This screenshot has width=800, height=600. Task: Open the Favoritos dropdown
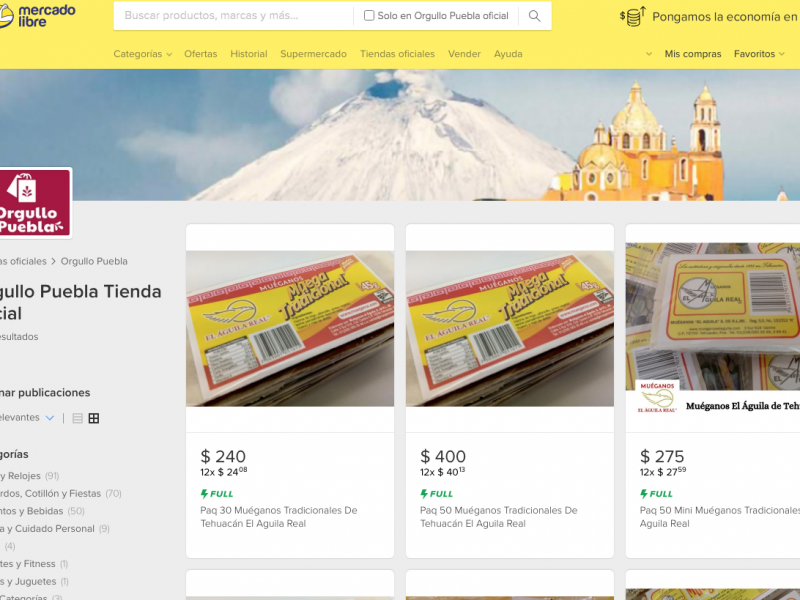(x=759, y=54)
